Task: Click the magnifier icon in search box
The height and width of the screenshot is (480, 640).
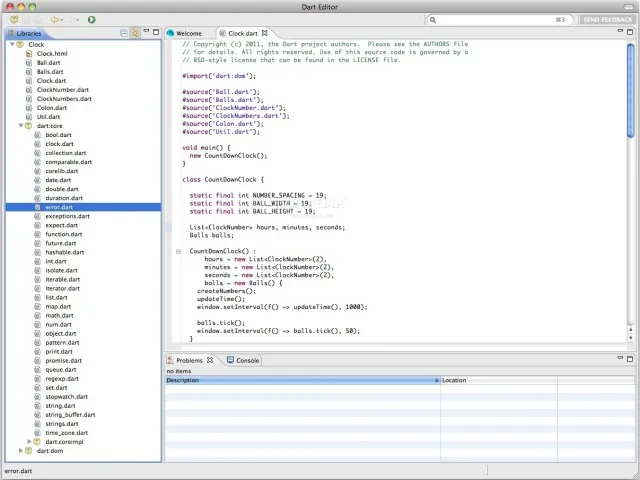Action: click(x=433, y=20)
